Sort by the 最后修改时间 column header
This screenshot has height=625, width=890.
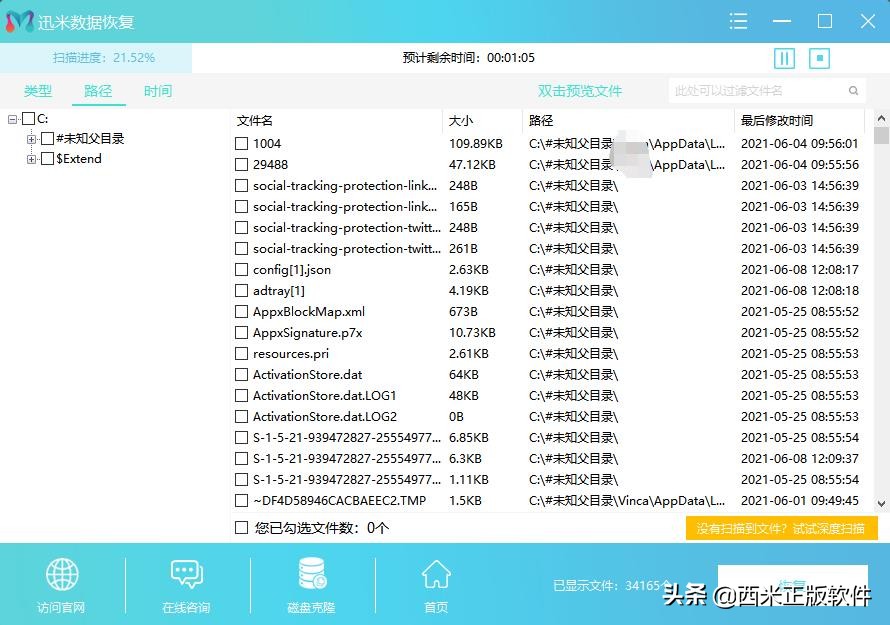tap(776, 120)
